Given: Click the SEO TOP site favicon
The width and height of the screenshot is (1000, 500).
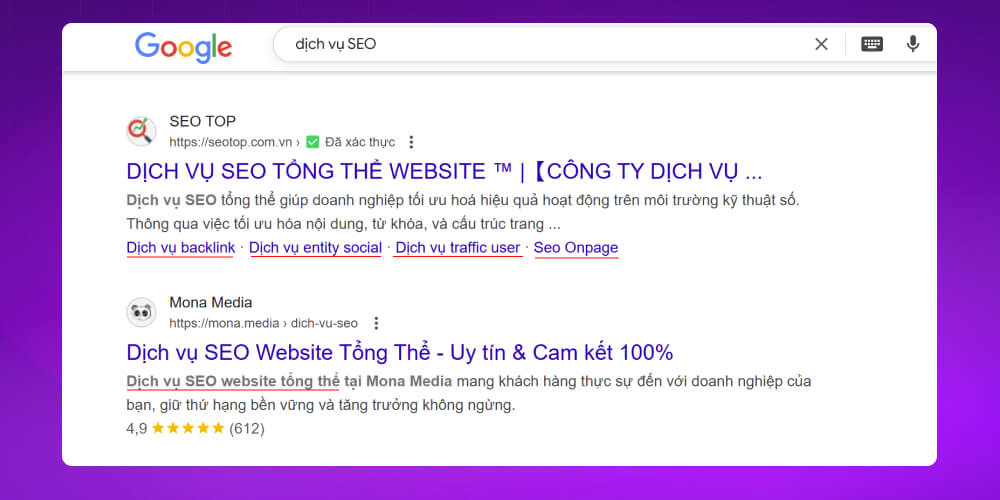Looking at the screenshot, I should (x=141, y=131).
